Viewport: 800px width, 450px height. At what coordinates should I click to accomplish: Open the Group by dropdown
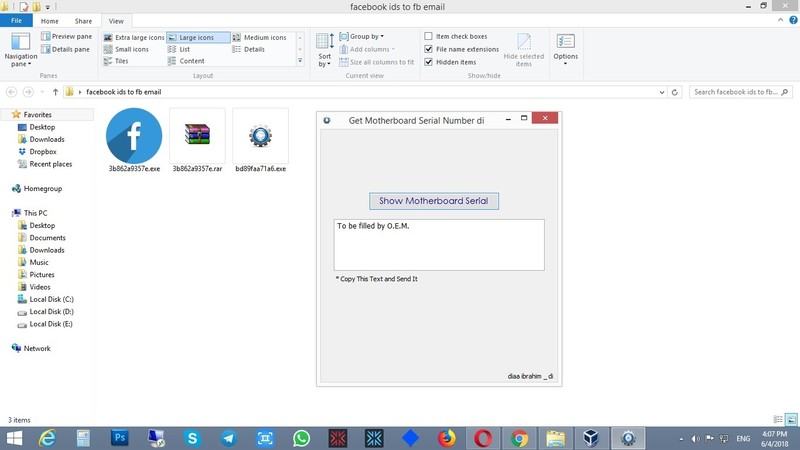(x=366, y=37)
